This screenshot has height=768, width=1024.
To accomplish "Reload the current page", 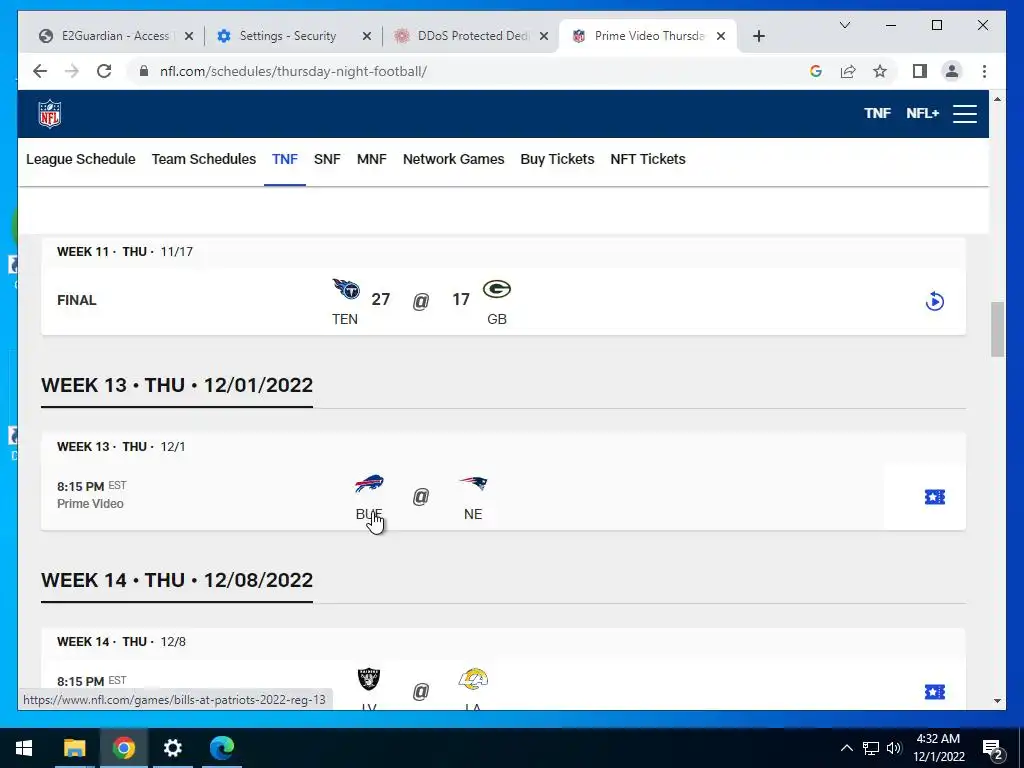I will (104, 71).
